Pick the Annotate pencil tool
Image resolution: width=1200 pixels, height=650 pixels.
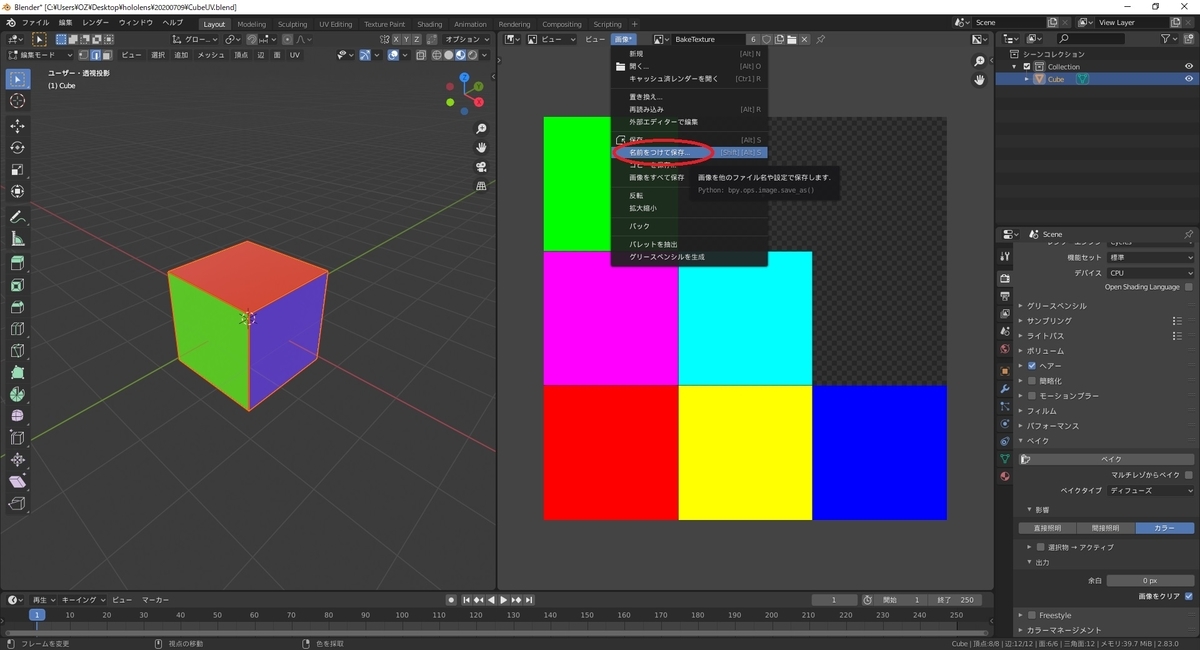pos(17,217)
